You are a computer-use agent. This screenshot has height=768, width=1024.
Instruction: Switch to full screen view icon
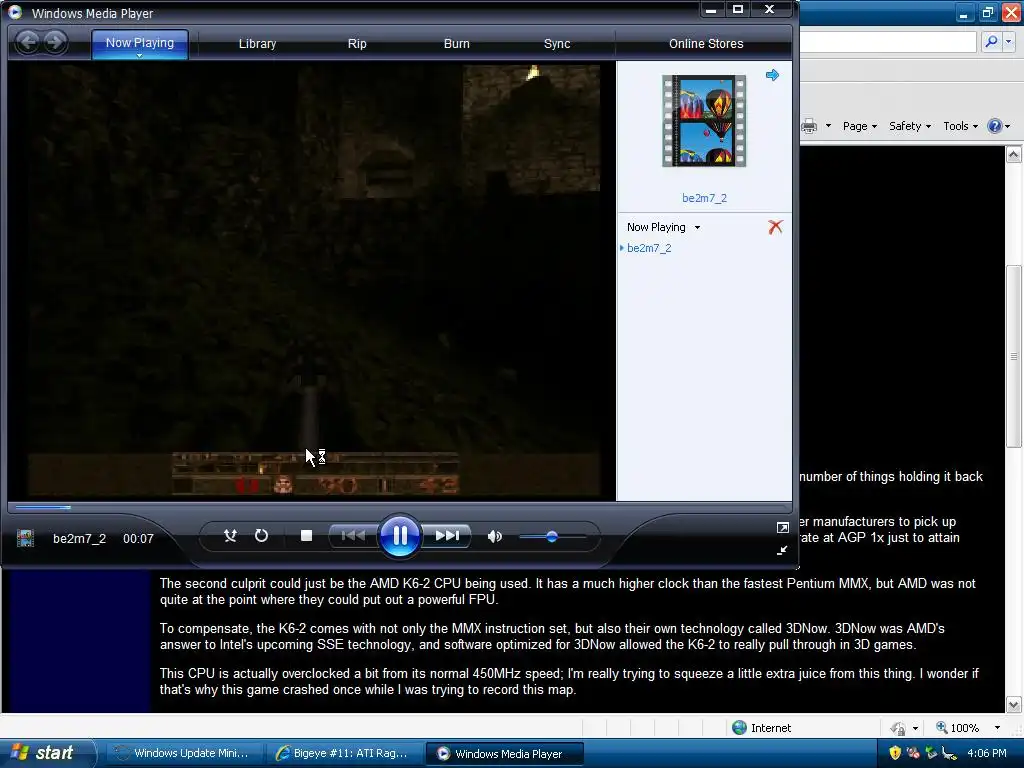pos(782,528)
